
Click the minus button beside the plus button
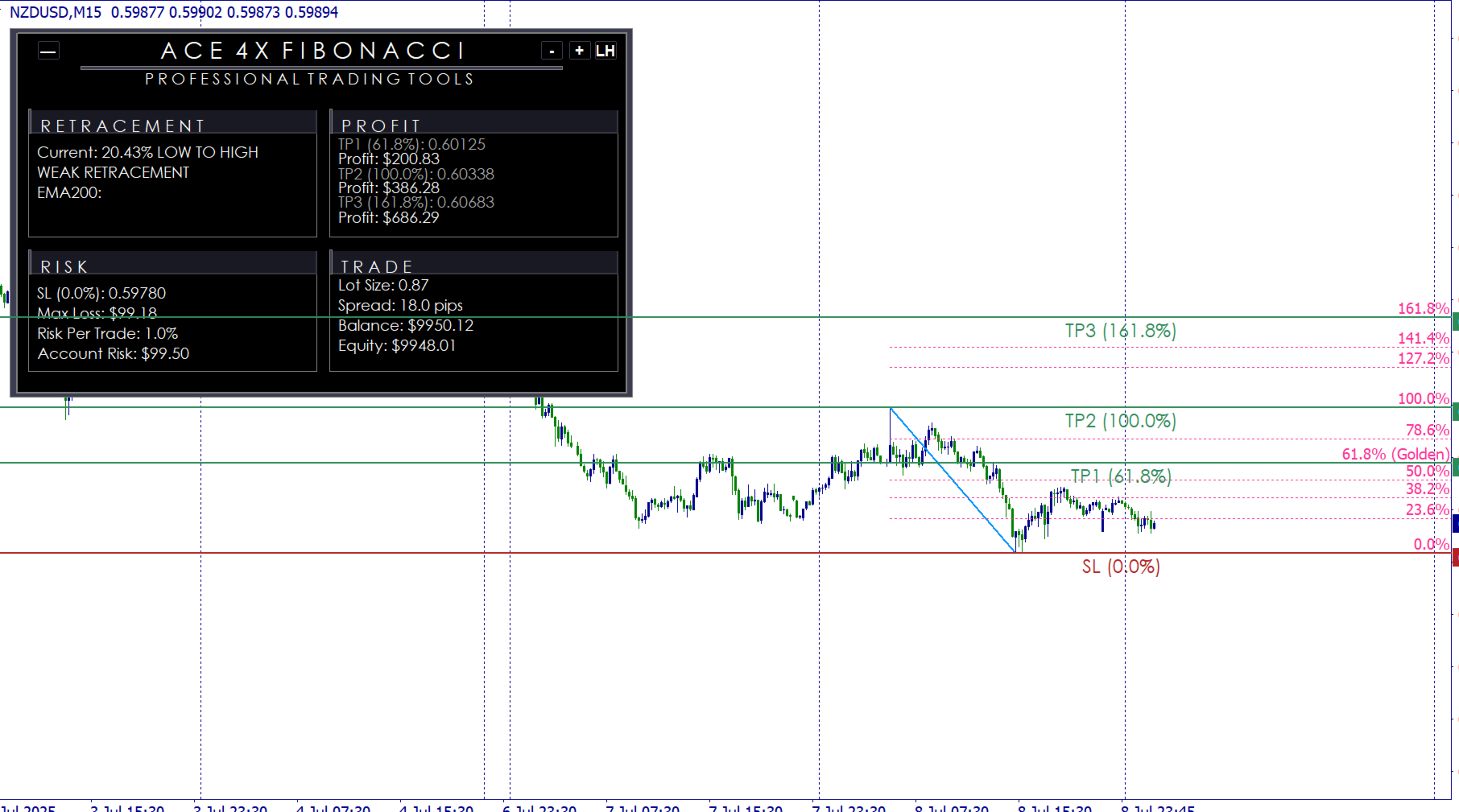[552, 51]
